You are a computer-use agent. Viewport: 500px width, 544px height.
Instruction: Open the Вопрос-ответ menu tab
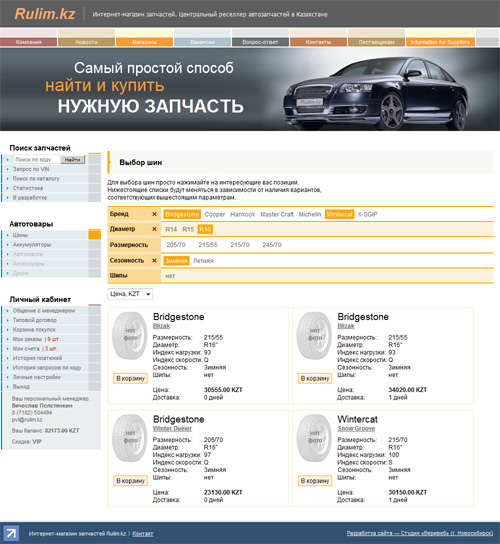(x=260, y=42)
